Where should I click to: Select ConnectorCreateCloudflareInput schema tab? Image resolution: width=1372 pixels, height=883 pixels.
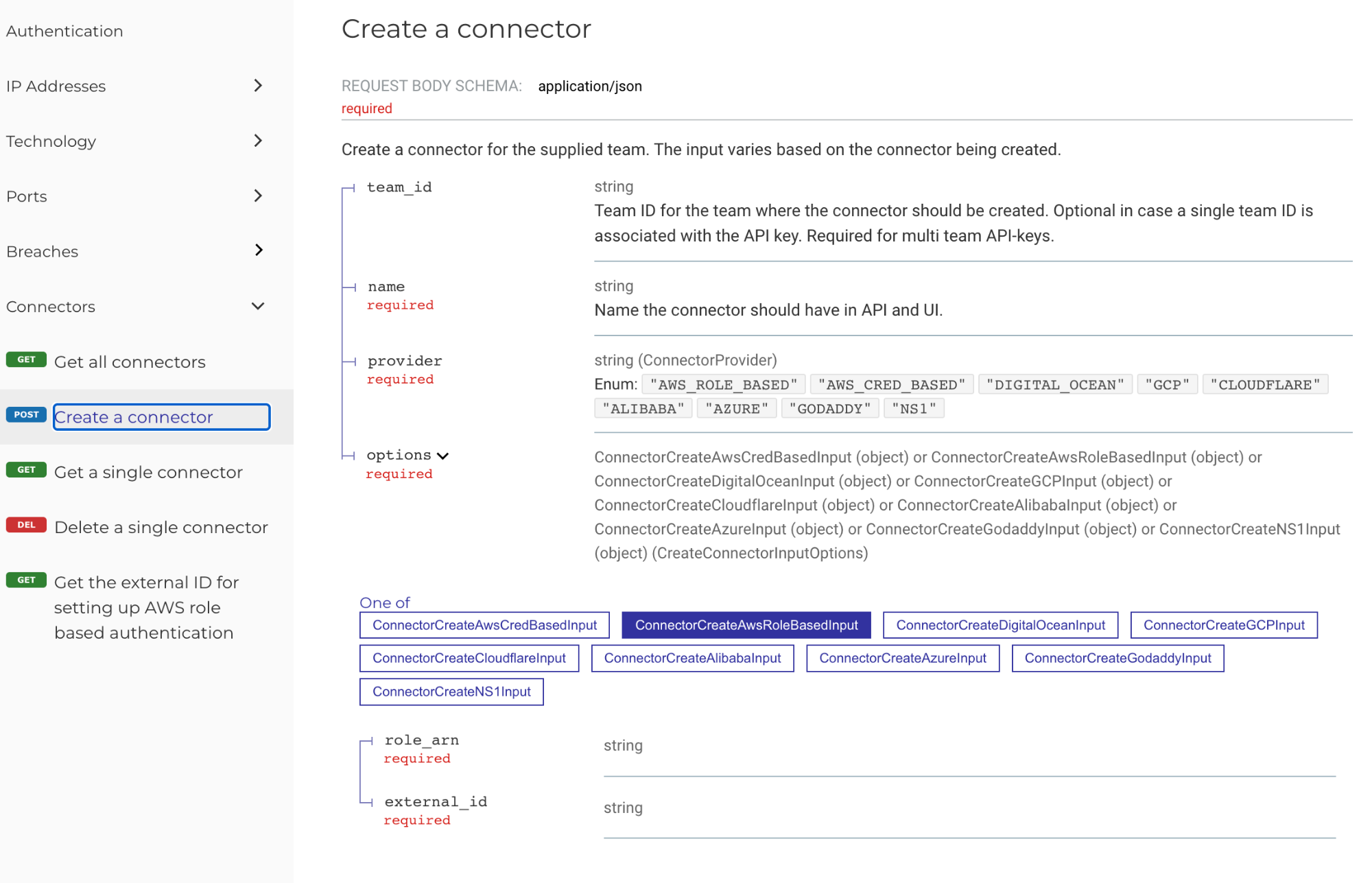click(x=469, y=658)
